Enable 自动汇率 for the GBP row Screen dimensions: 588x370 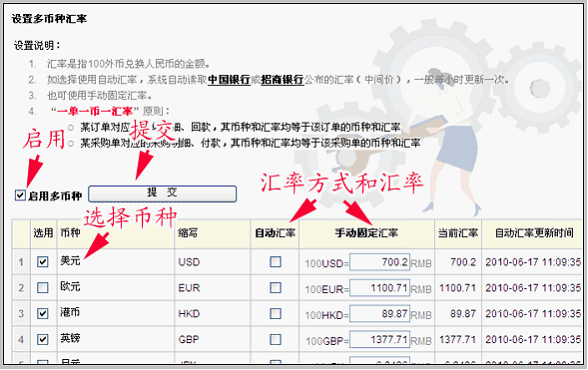point(276,339)
